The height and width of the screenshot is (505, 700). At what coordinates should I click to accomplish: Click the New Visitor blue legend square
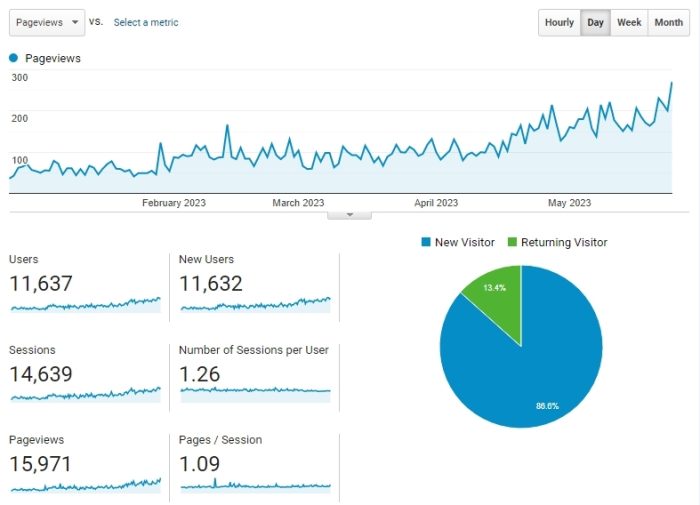point(426,242)
